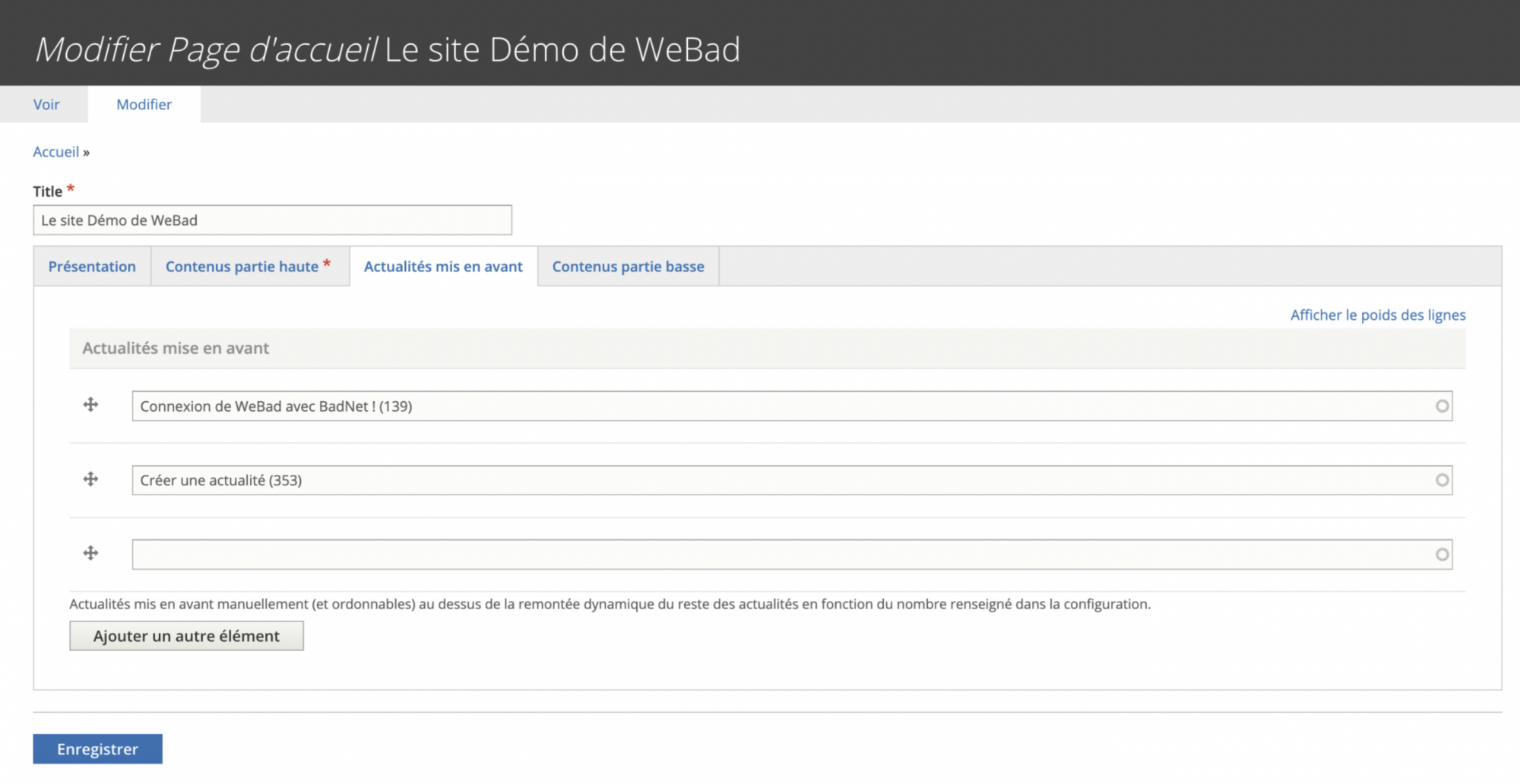This screenshot has height=784, width=1520.
Task: Select the Modifier tab
Action: coord(144,105)
